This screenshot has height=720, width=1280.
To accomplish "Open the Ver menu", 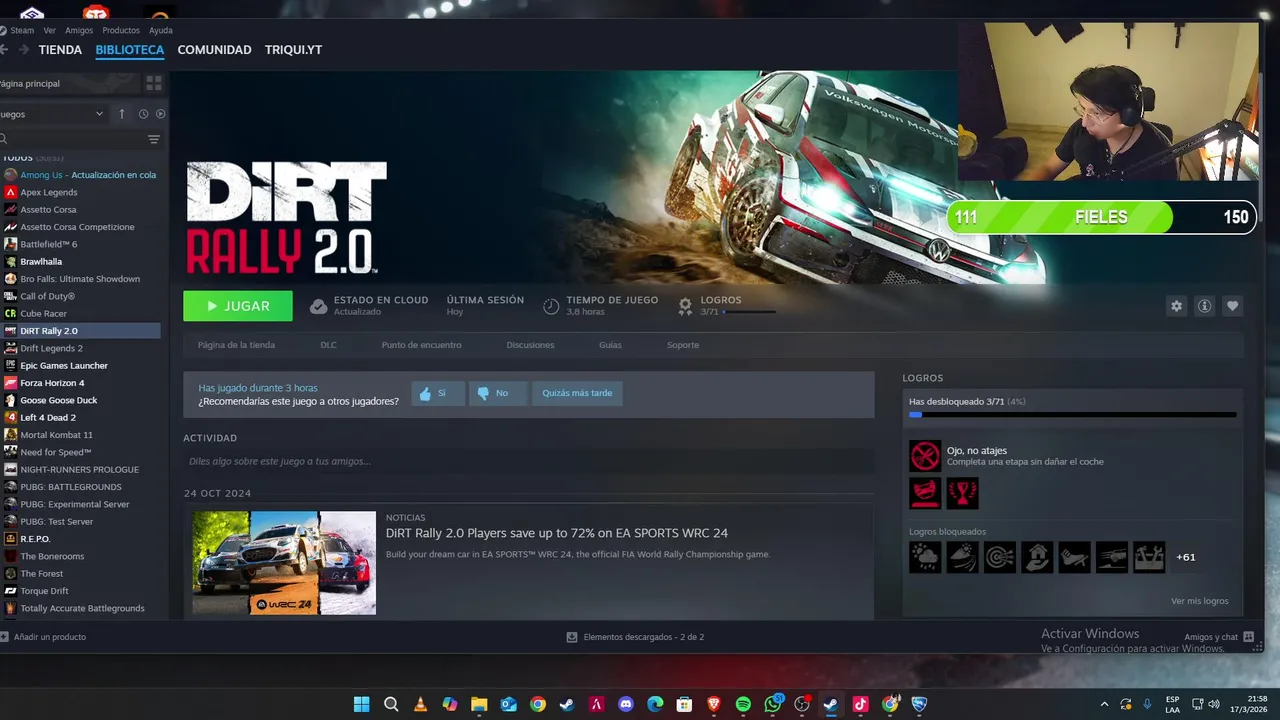I will tap(50, 30).
